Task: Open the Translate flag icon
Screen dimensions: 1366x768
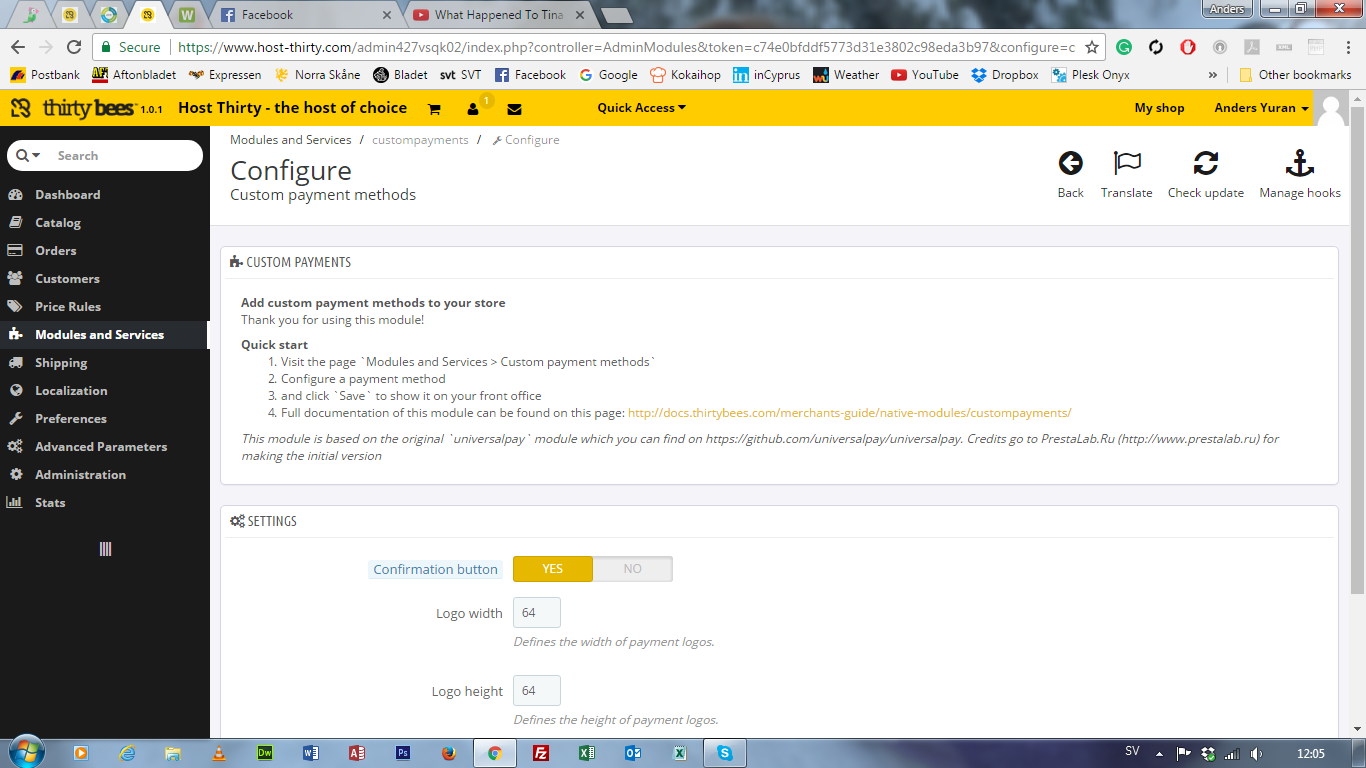Action: pyautogui.click(x=1126, y=164)
